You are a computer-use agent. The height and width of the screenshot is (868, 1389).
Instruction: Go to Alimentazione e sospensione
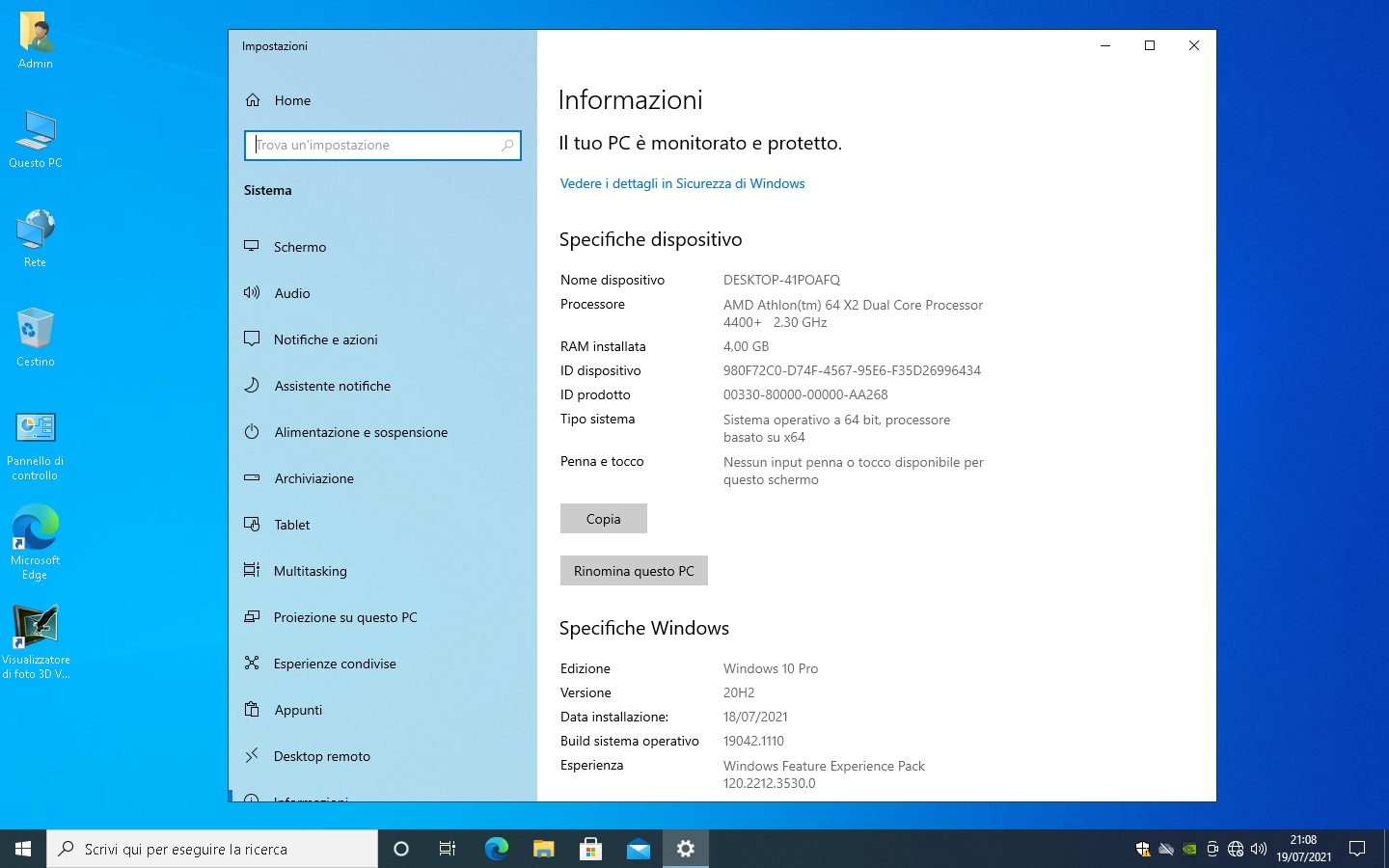coord(361,432)
